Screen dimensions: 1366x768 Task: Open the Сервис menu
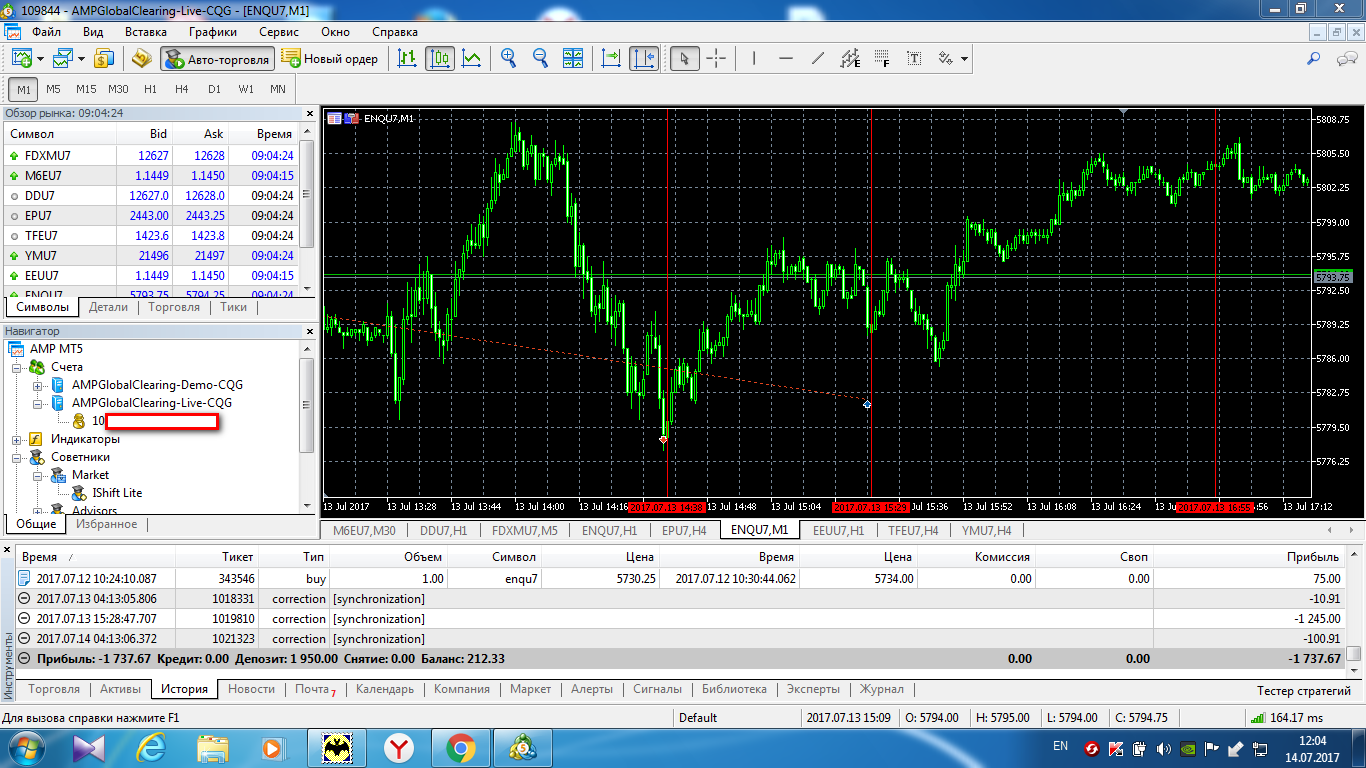279,32
